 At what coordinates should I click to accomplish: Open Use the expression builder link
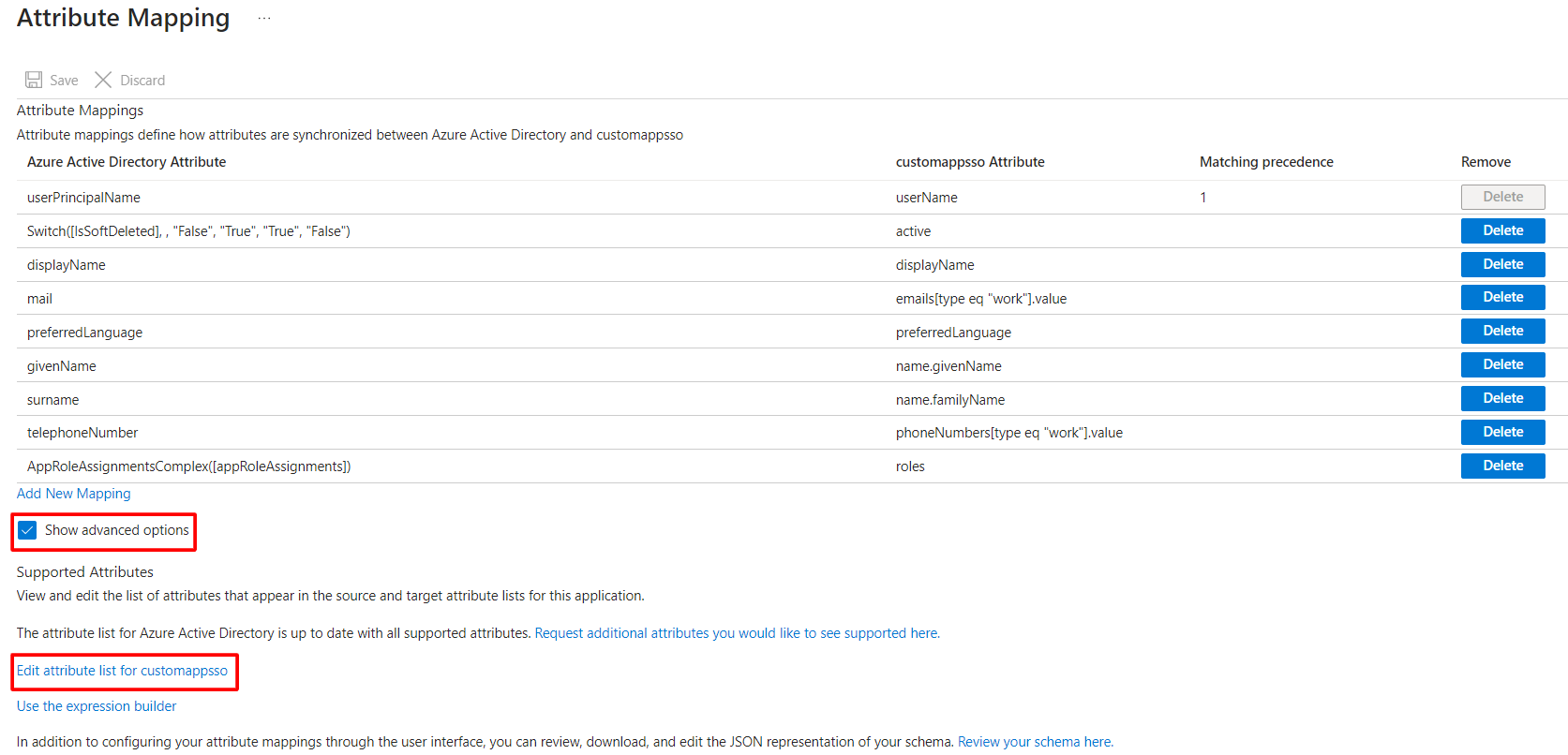(97, 706)
